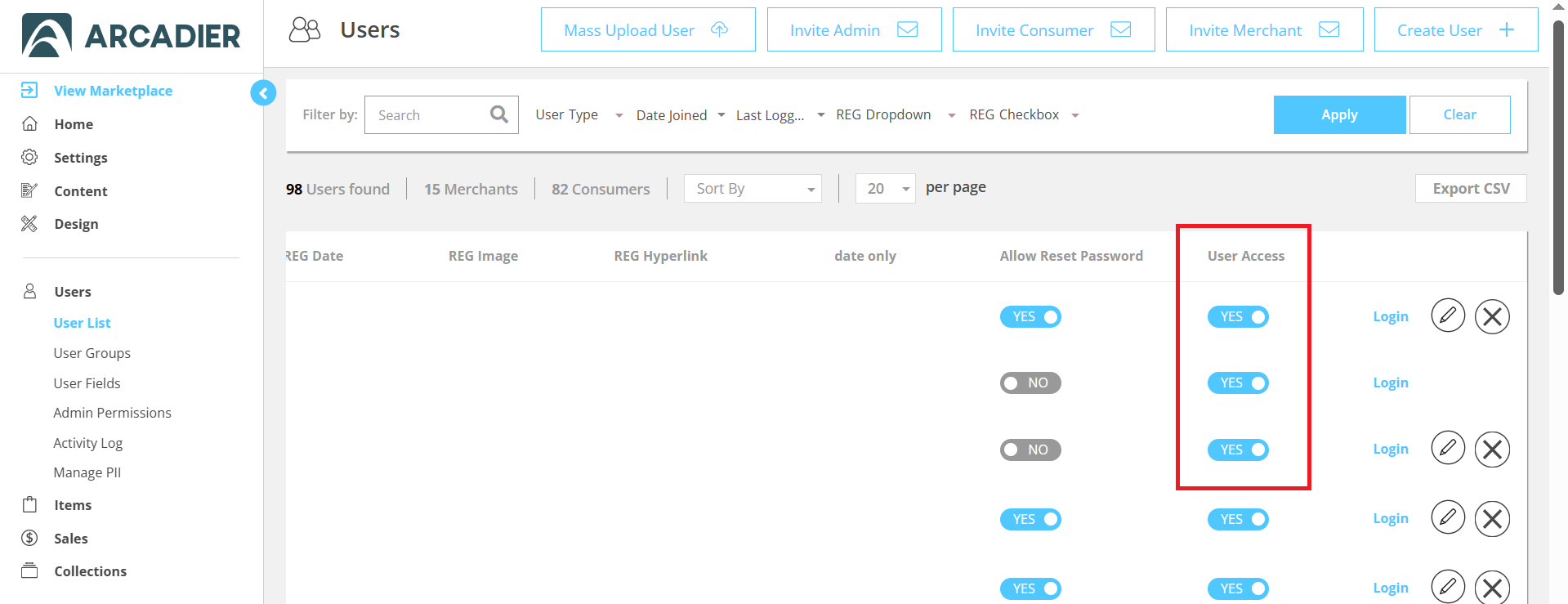Enable Allow Reset Password in third row

point(1030,450)
